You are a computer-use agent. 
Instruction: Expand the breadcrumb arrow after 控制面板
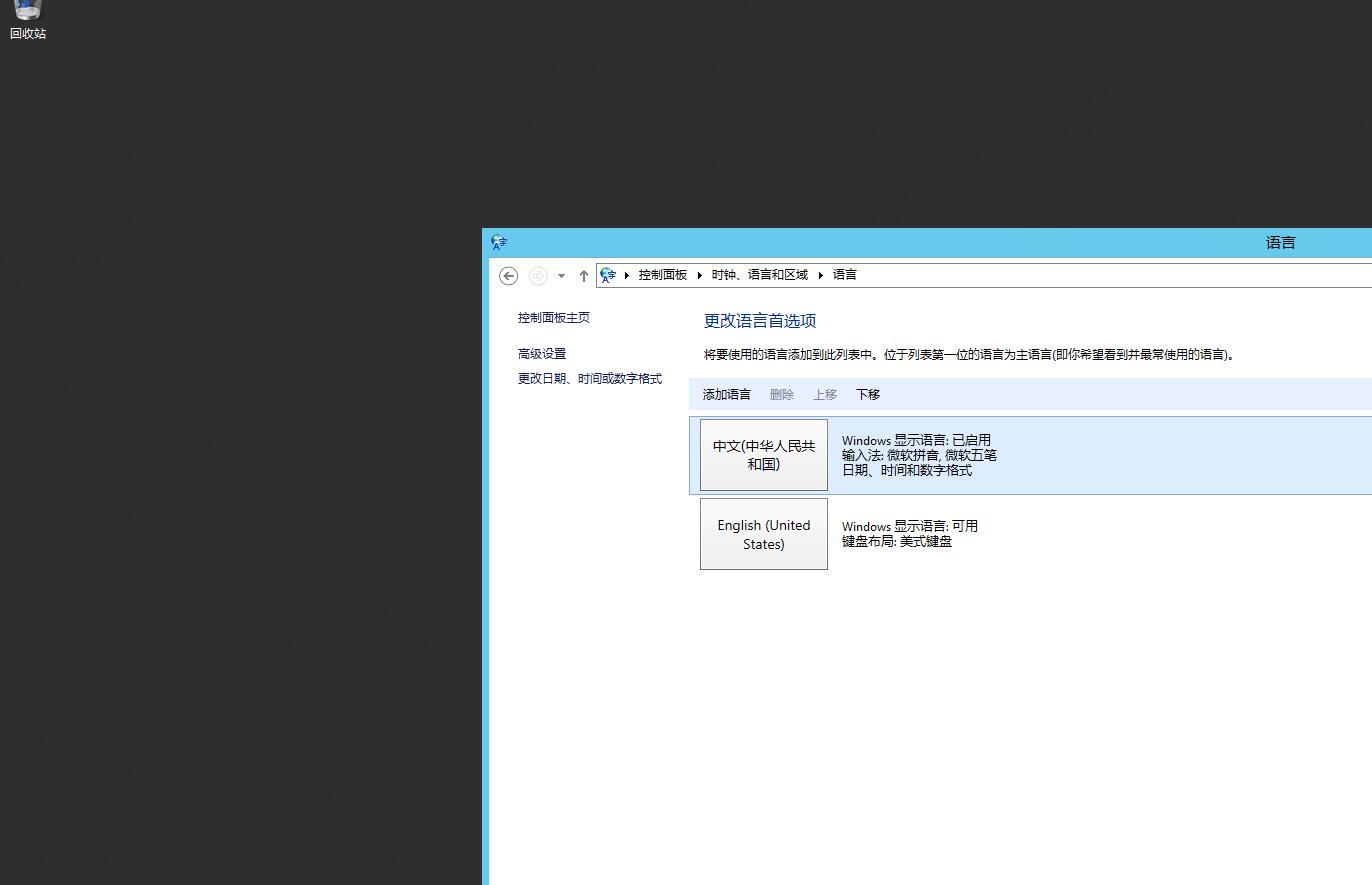pyautogui.click(x=700, y=275)
